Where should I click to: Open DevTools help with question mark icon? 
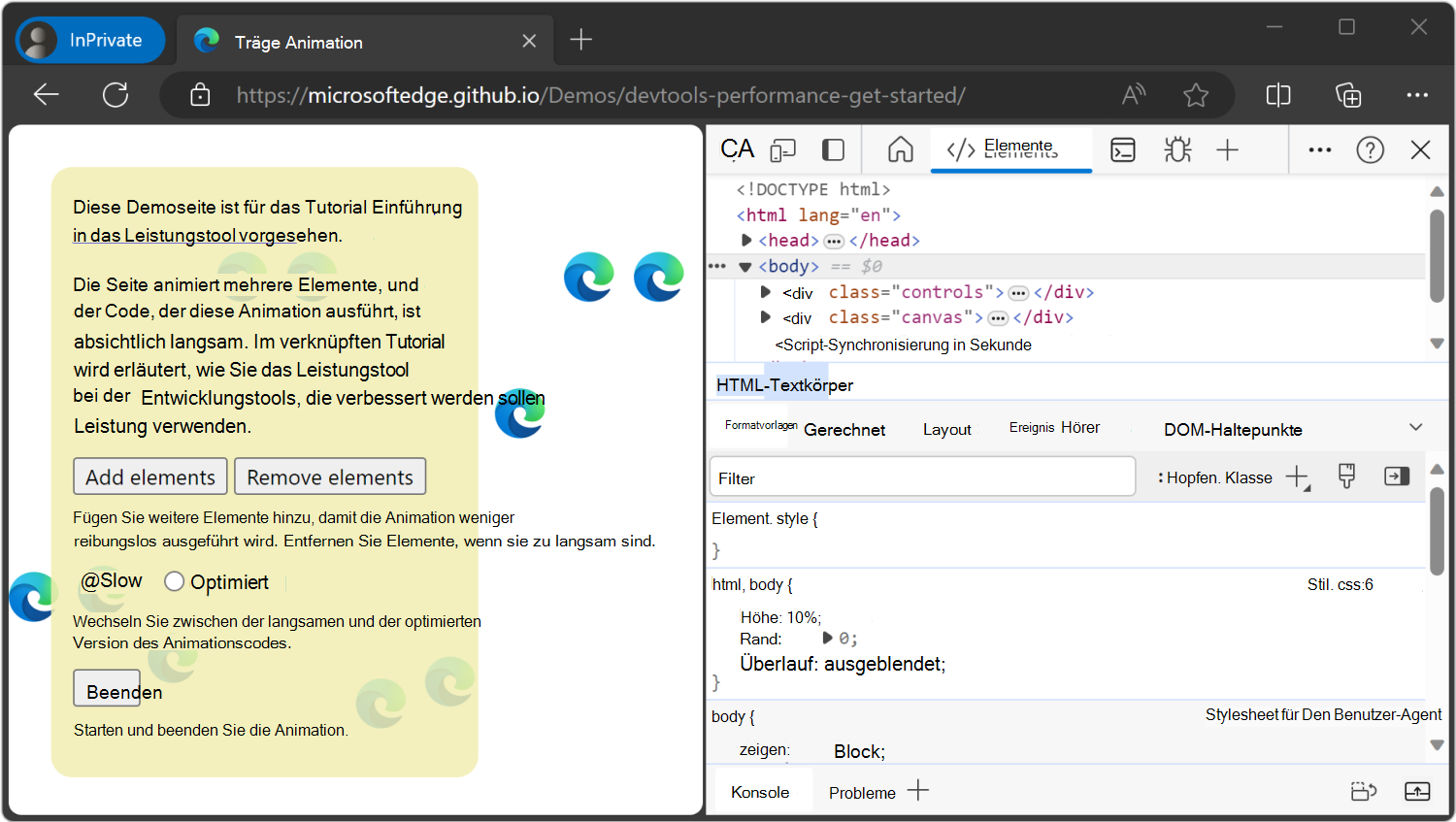point(1370,149)
